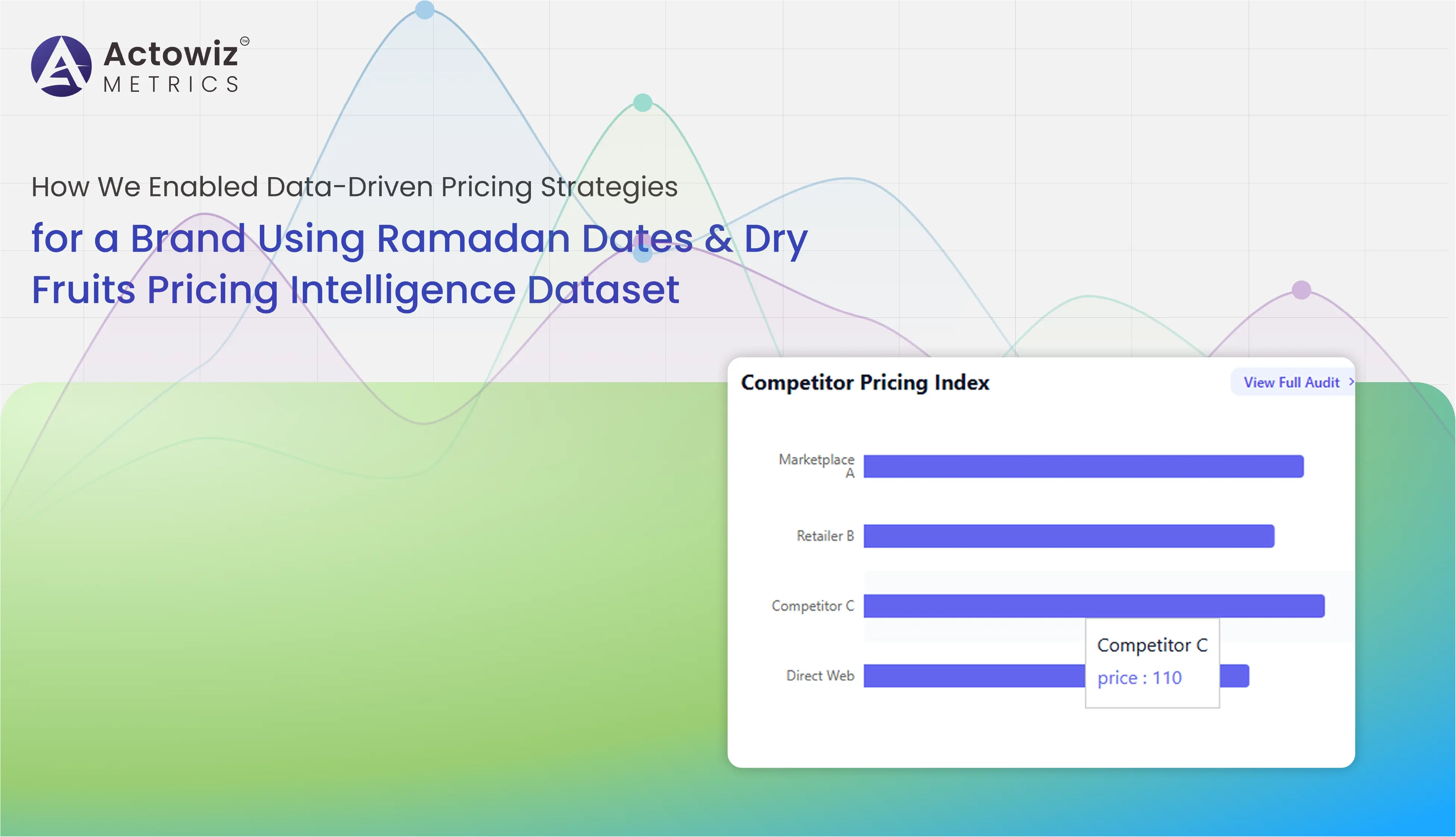
Task: Click the Actowiz circular logo icon
Action: [61, 66]
